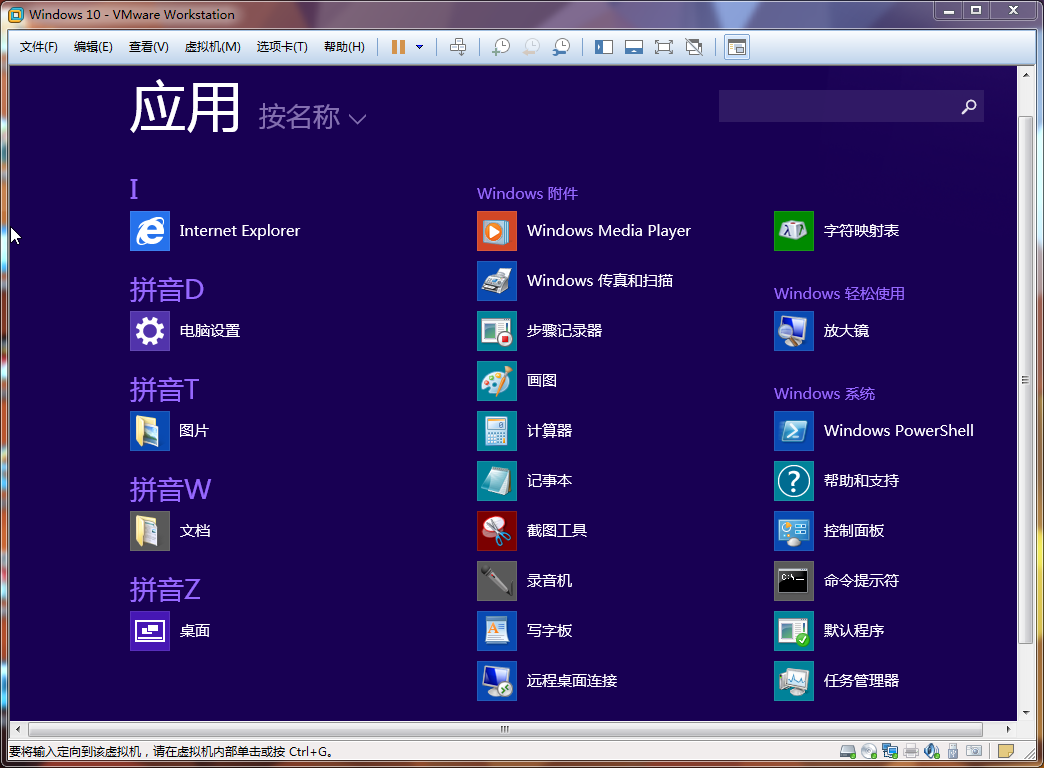Expand the 按名称 sort dropdown
1044x768 pixels.
coord(312,117)
